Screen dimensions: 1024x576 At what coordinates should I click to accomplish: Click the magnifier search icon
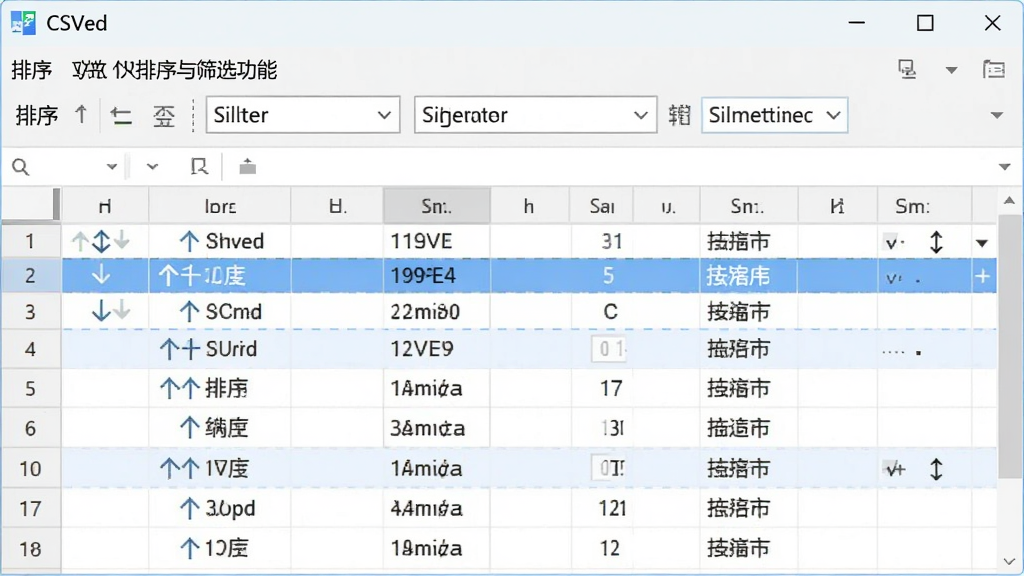(x=21, y=167)
